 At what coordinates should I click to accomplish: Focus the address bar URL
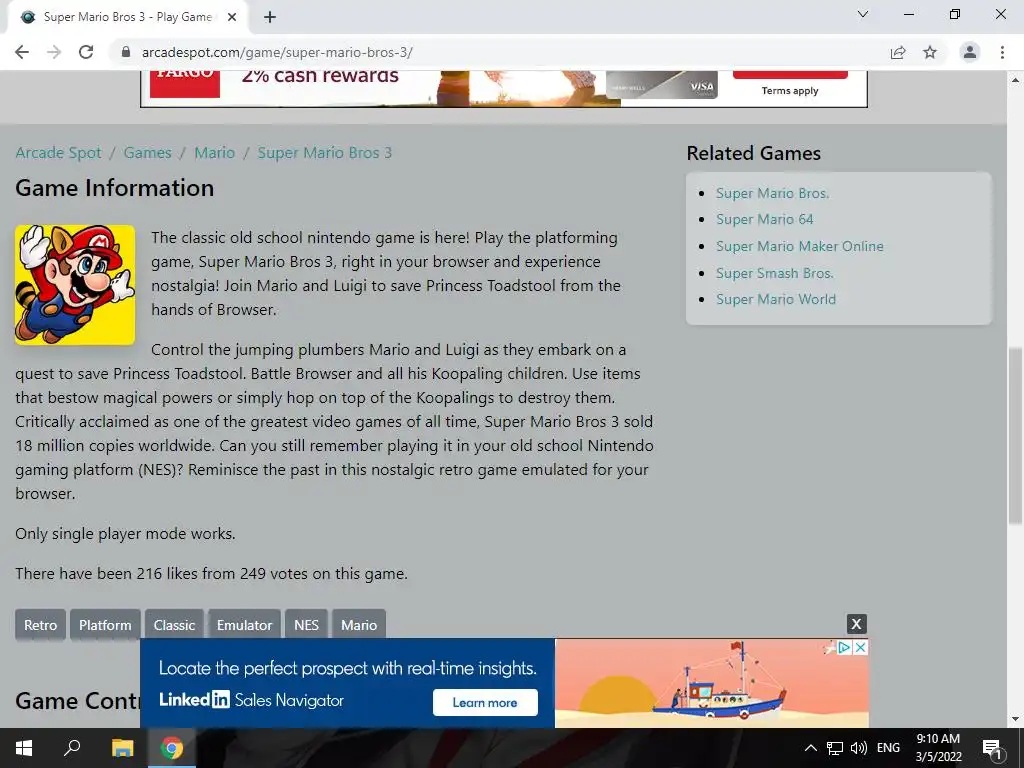pos(277,52)
